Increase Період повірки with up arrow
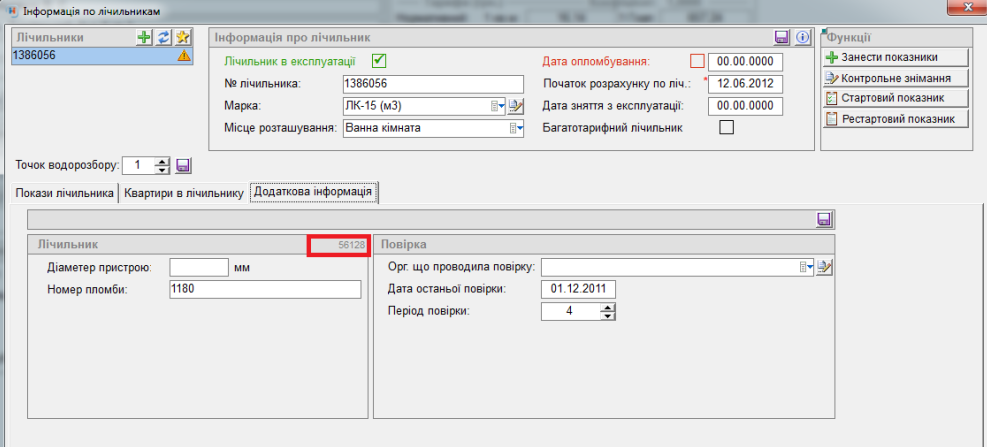The height and width of the screenshot is (447, 987). pyautogui.click(x=606, y=307)
